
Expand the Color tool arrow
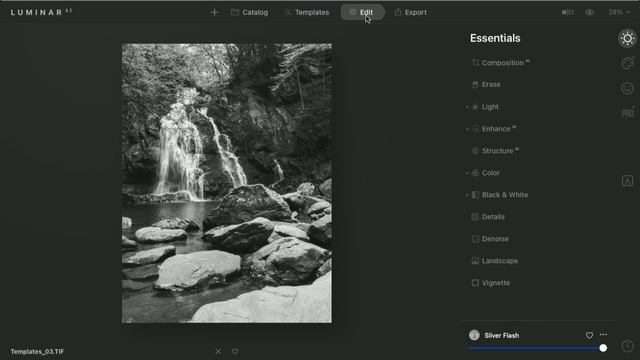coord(467,173)
